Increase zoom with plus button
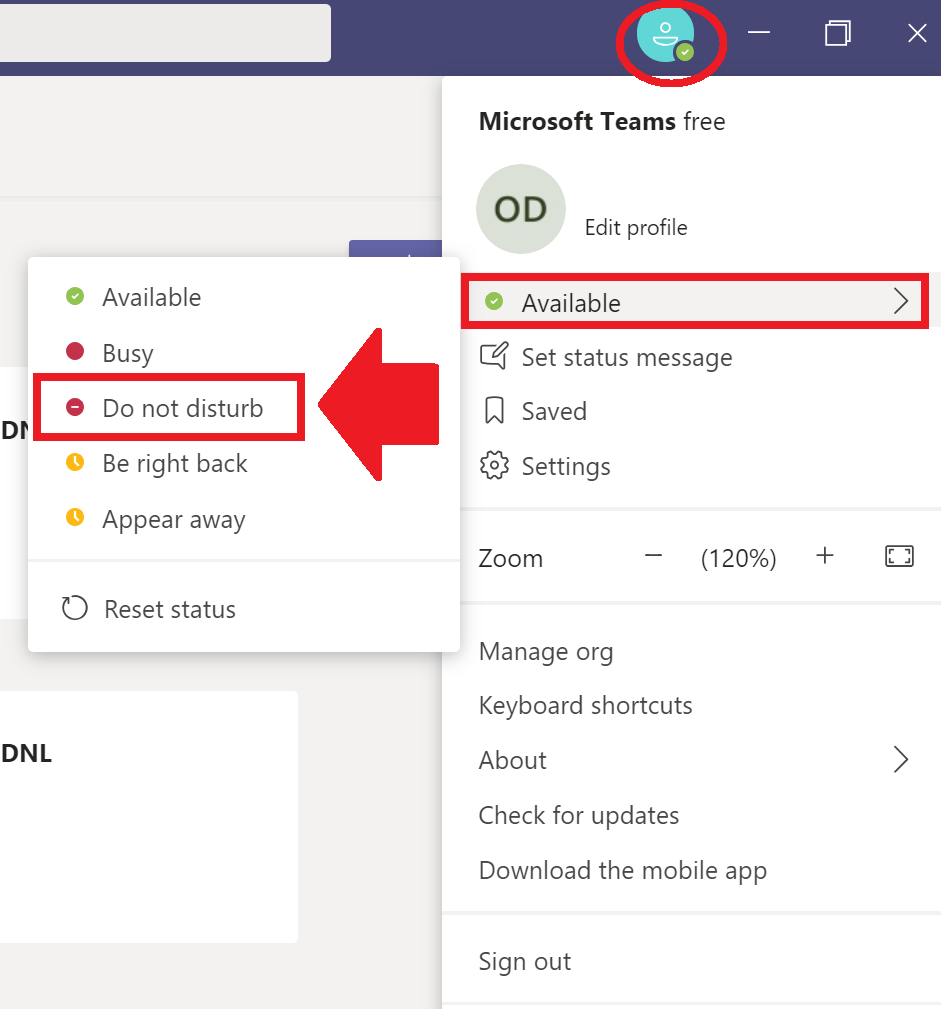Image resolution: width=941 pixels, height=1009 pixels. (x=825, y=556)
